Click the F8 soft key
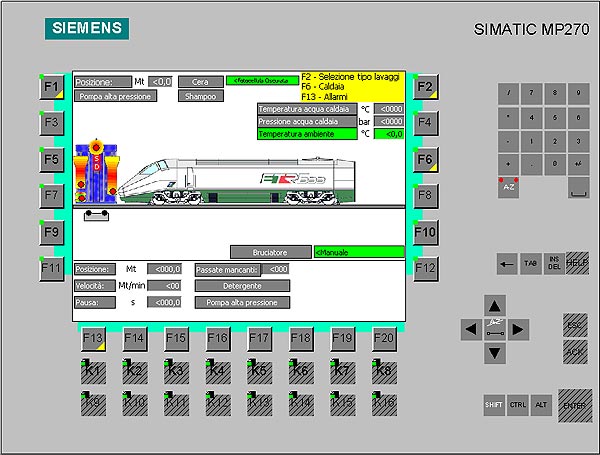600x455 pixels. (x=426, y=196)
